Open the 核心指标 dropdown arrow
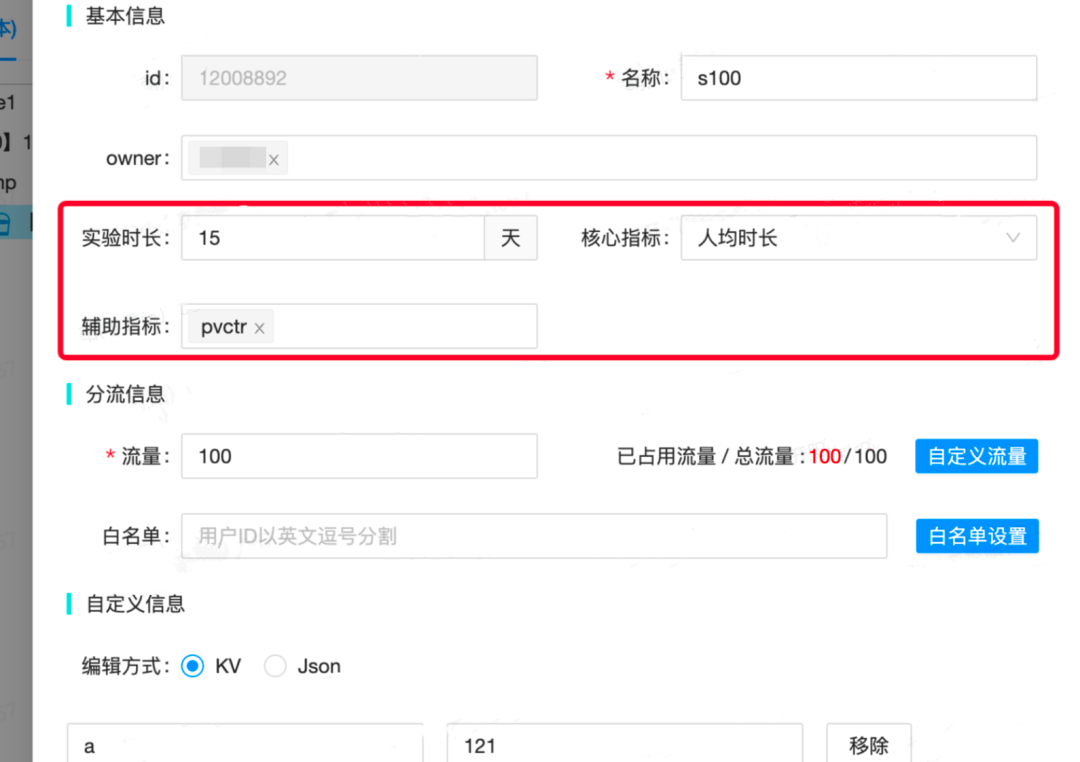The height and width of the screenshot is (762, 1080). coord(1012,238)
